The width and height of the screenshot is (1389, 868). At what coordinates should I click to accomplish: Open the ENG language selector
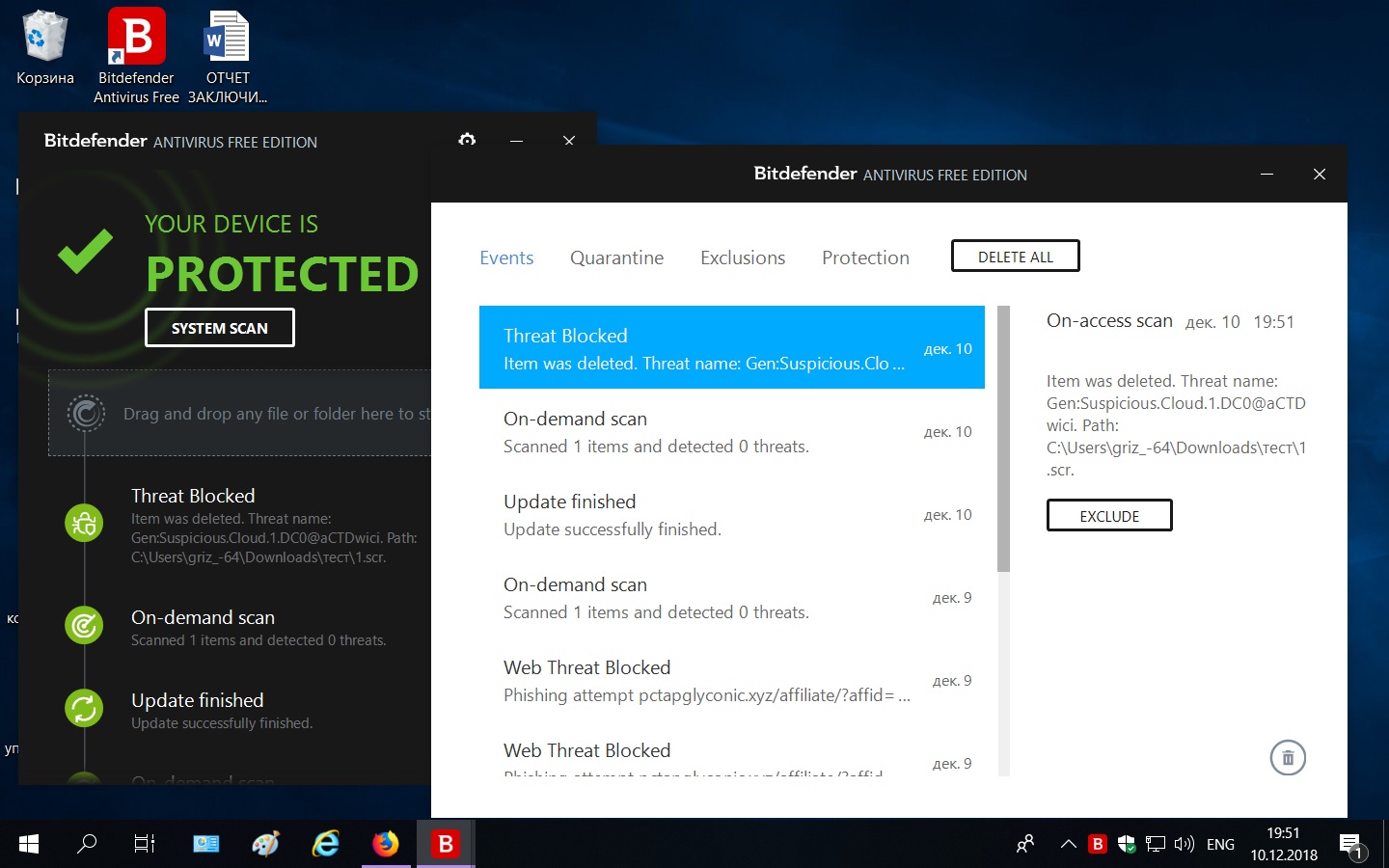click(x=1220, y=844)
